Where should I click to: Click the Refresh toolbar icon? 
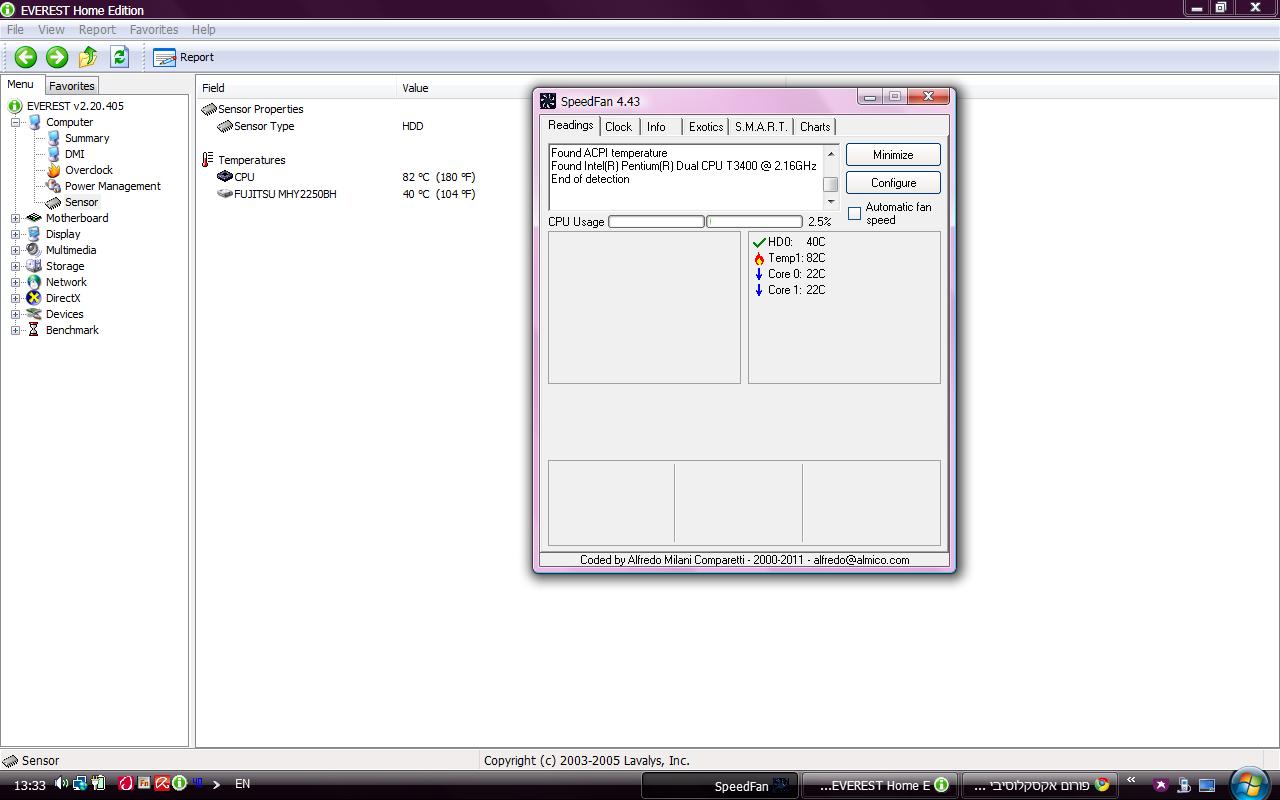(119, 57)
